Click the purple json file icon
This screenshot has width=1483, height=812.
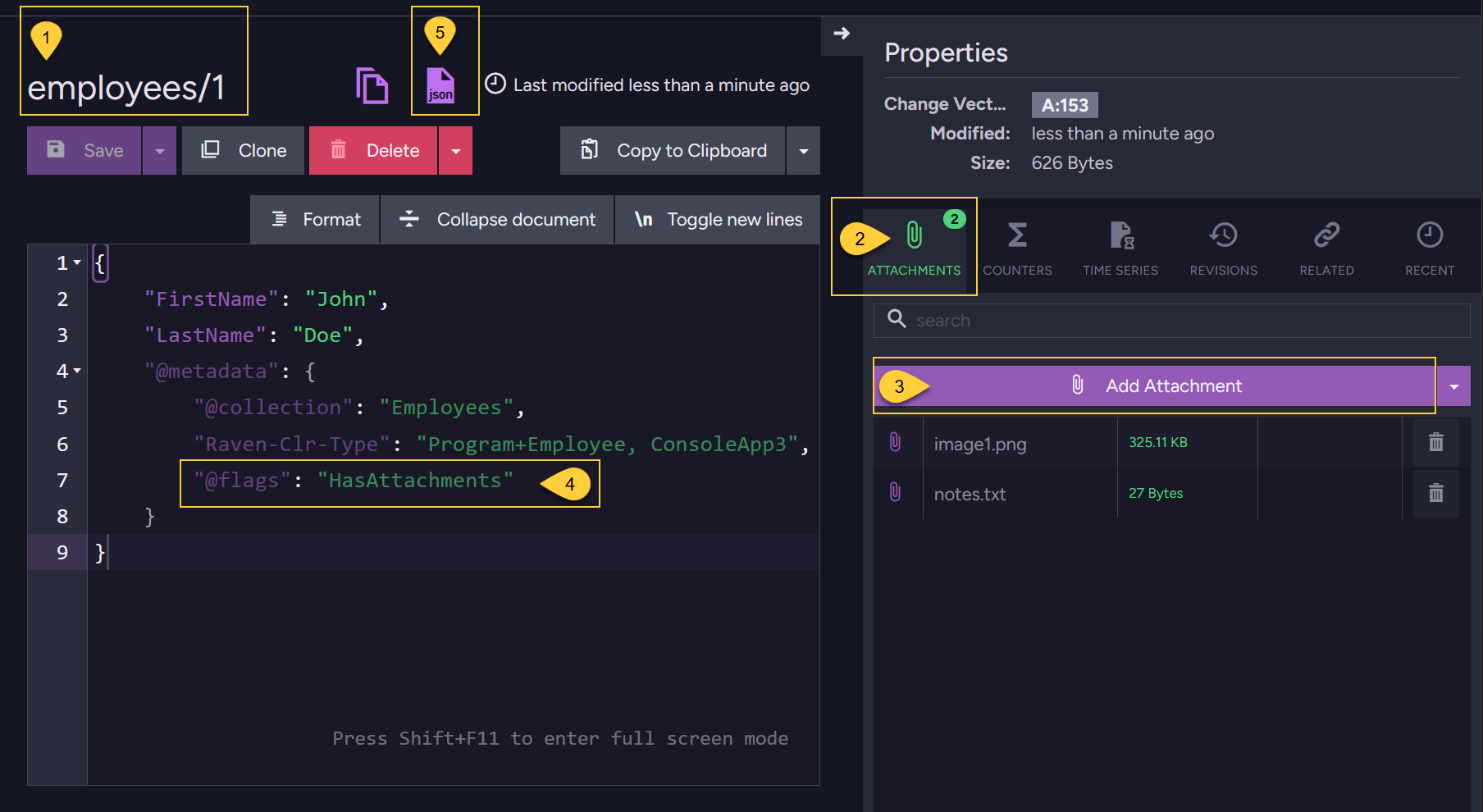440,85
